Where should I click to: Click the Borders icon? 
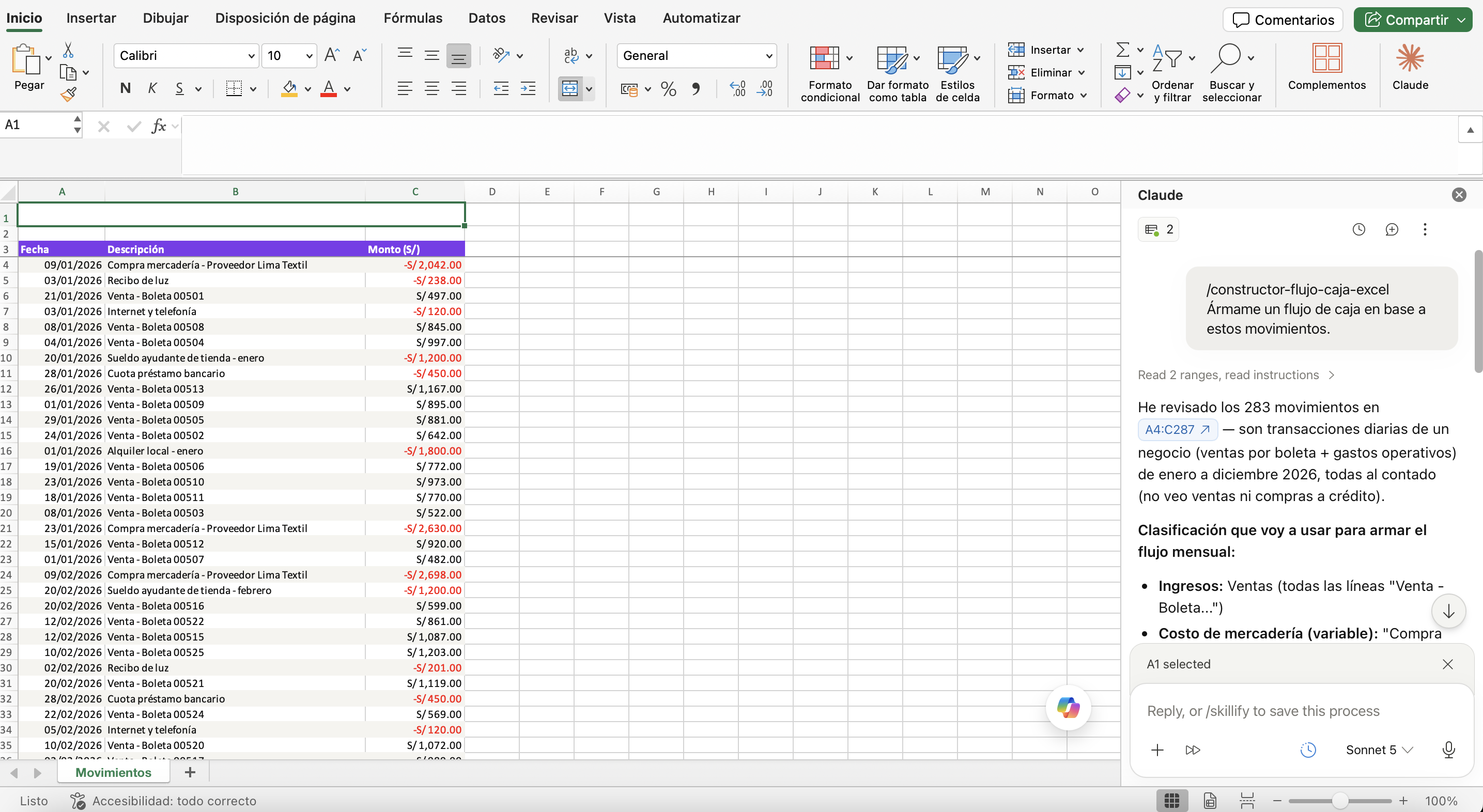pyautogui.click(x=234, y=89)
